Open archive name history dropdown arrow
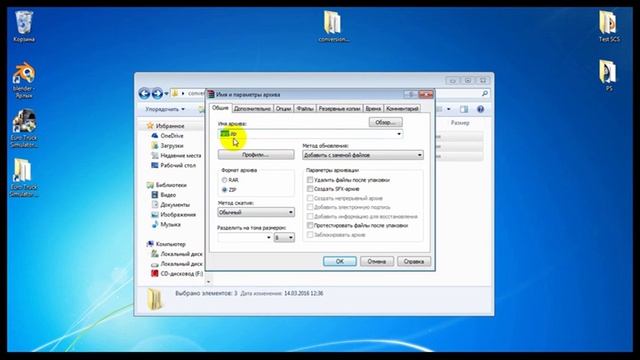 pyautogui.click(x=399, y=134)
